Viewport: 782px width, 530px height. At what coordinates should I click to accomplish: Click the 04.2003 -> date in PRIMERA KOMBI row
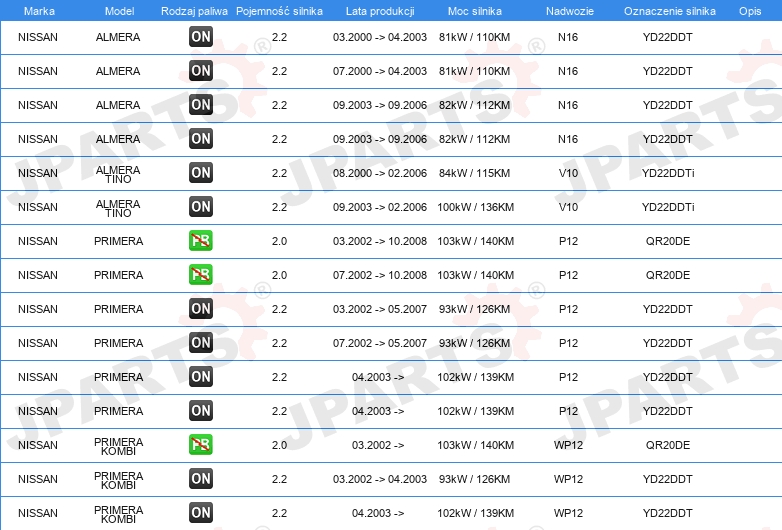378,513
